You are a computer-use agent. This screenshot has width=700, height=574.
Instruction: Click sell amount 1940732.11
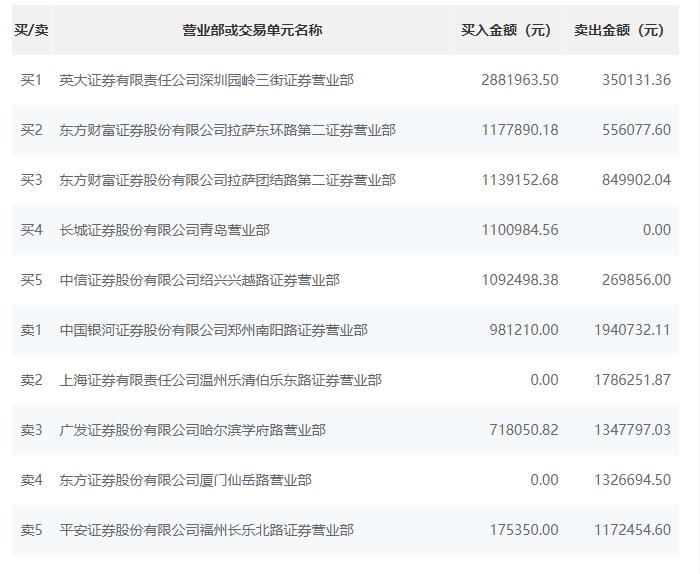pyautogui.click(x=632, y=330)
